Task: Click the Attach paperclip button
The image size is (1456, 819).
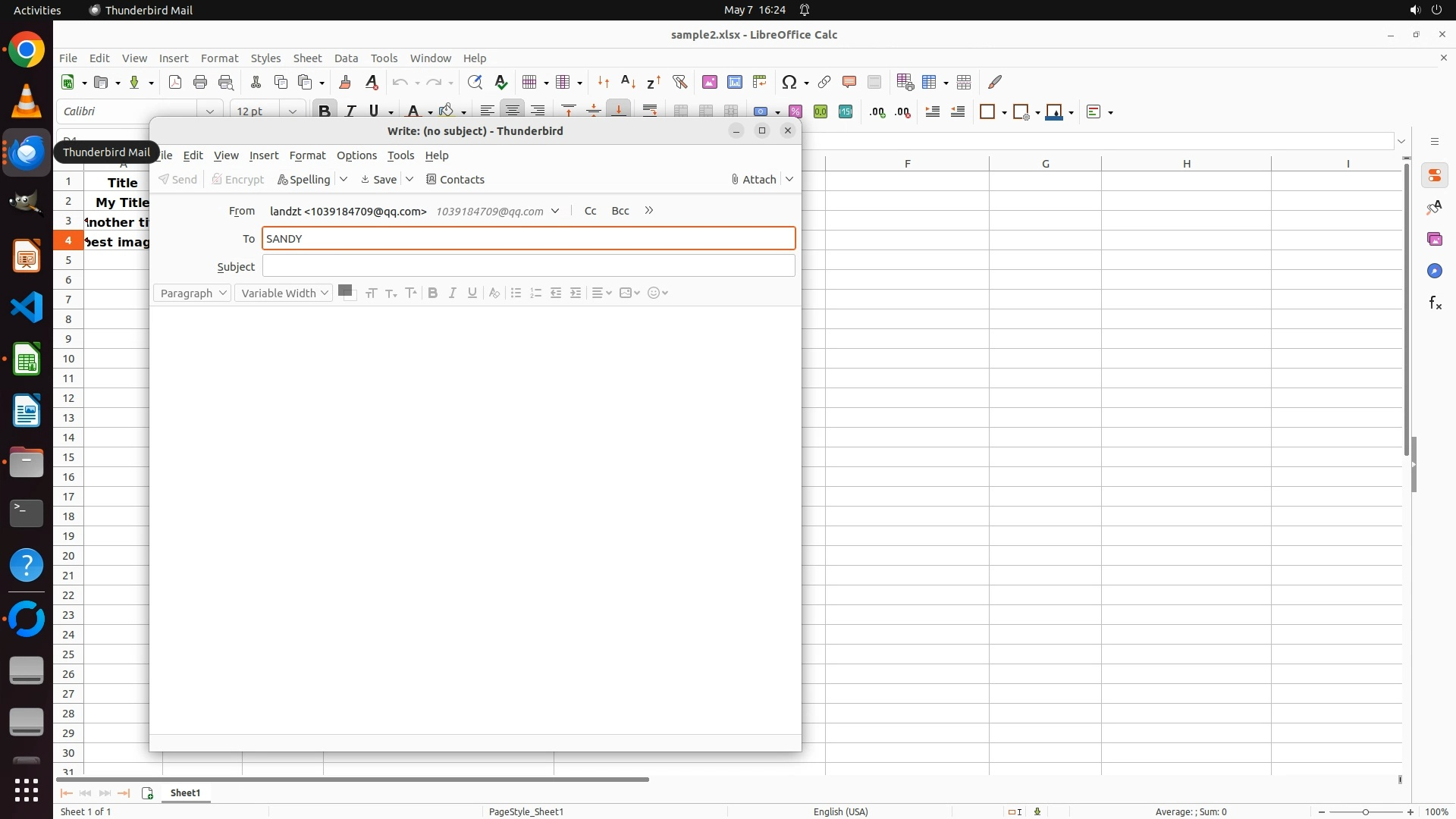Action: tap(753, 180)
